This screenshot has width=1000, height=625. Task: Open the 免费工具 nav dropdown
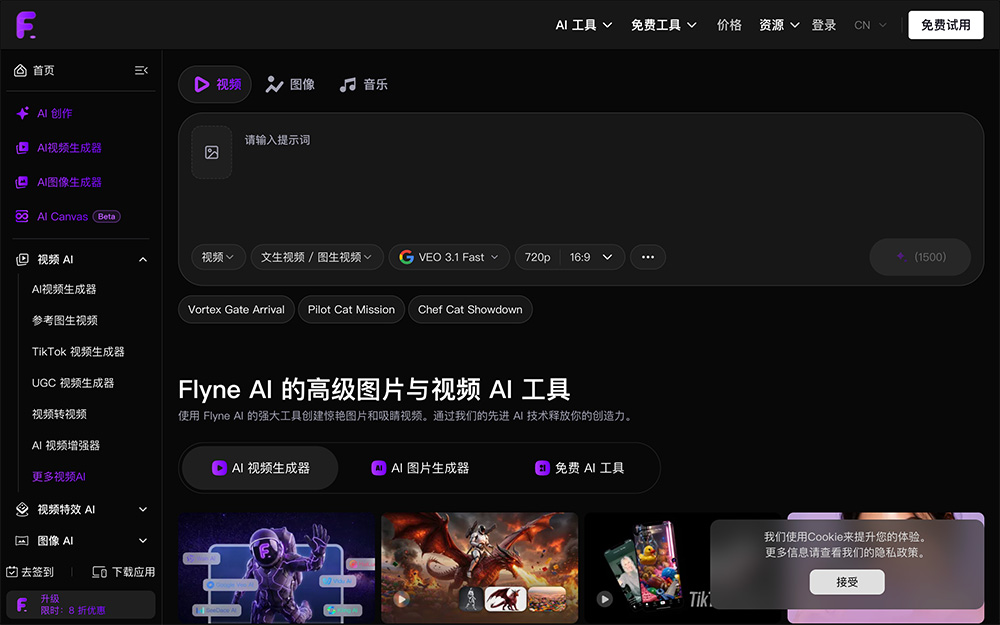pos(663,25)
